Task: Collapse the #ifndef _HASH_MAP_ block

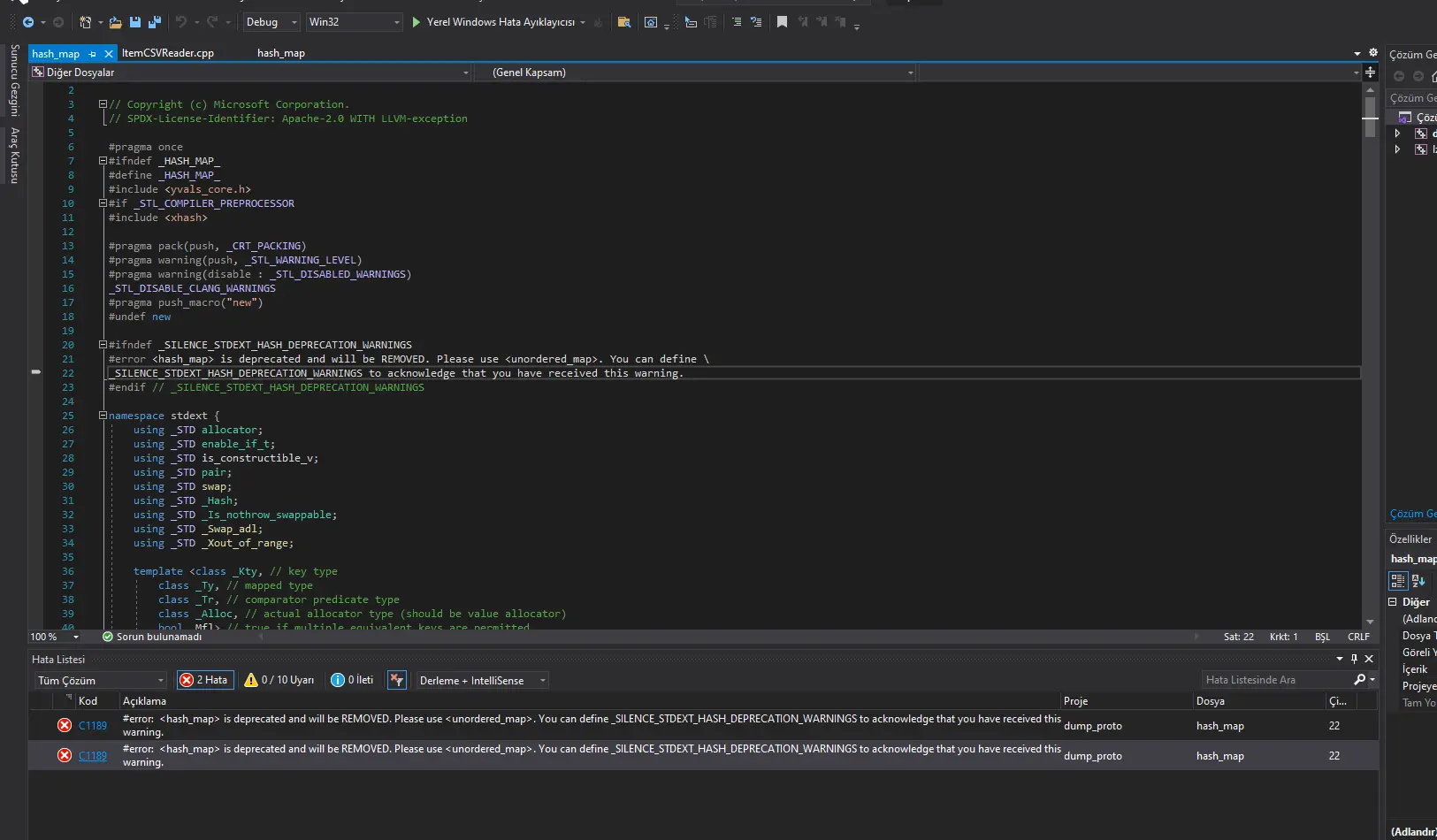Action: [103, 161]
